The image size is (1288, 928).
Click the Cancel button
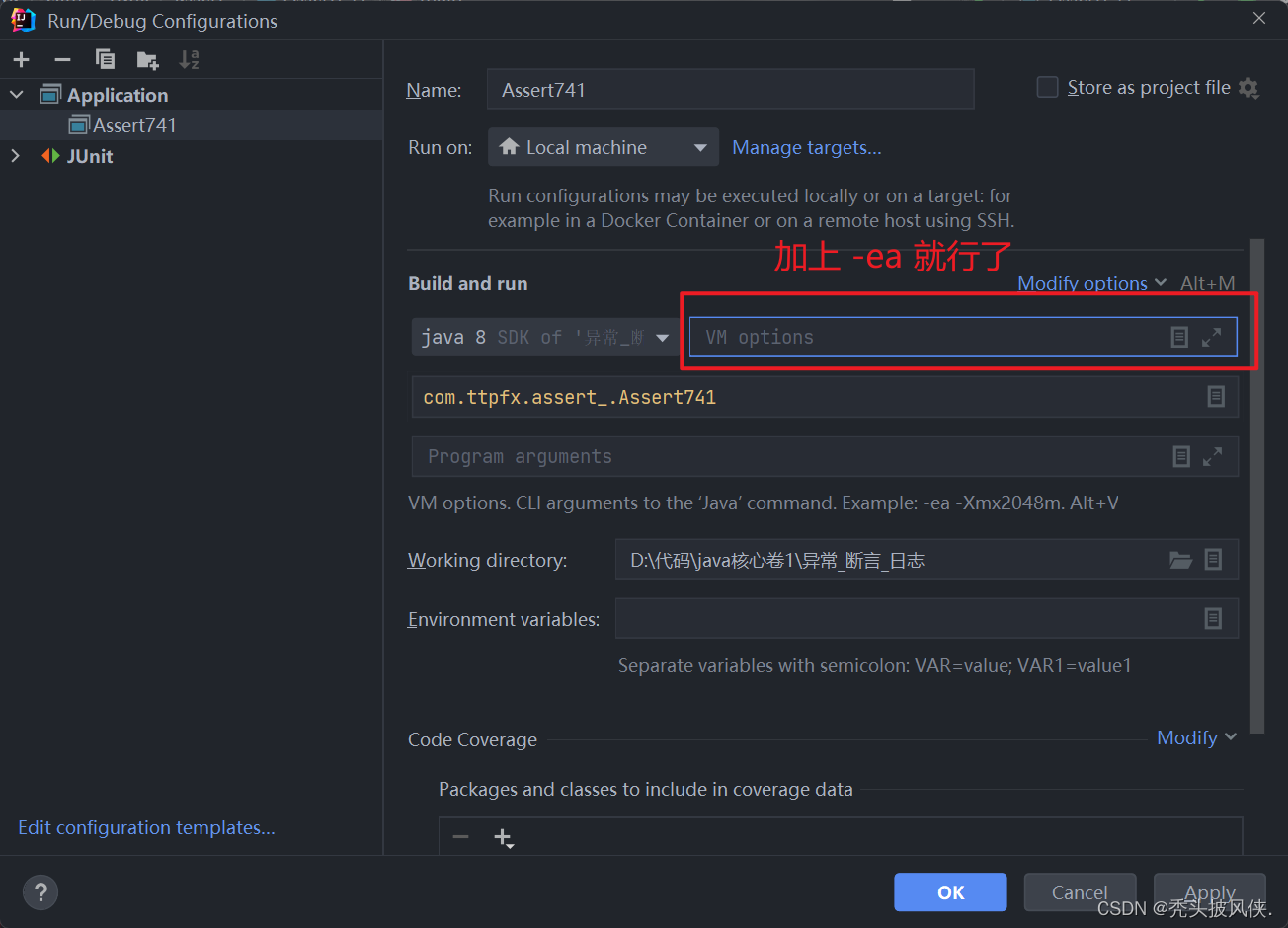[1080, 892]
